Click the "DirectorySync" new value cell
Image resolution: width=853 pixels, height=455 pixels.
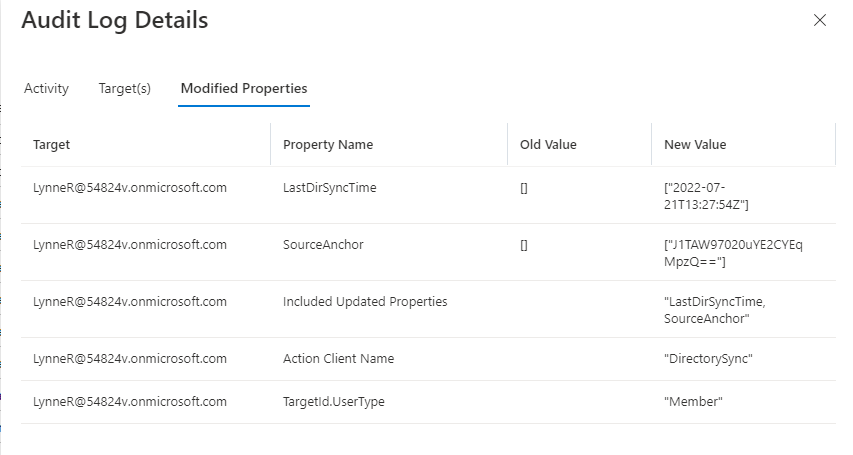point(710,358)
